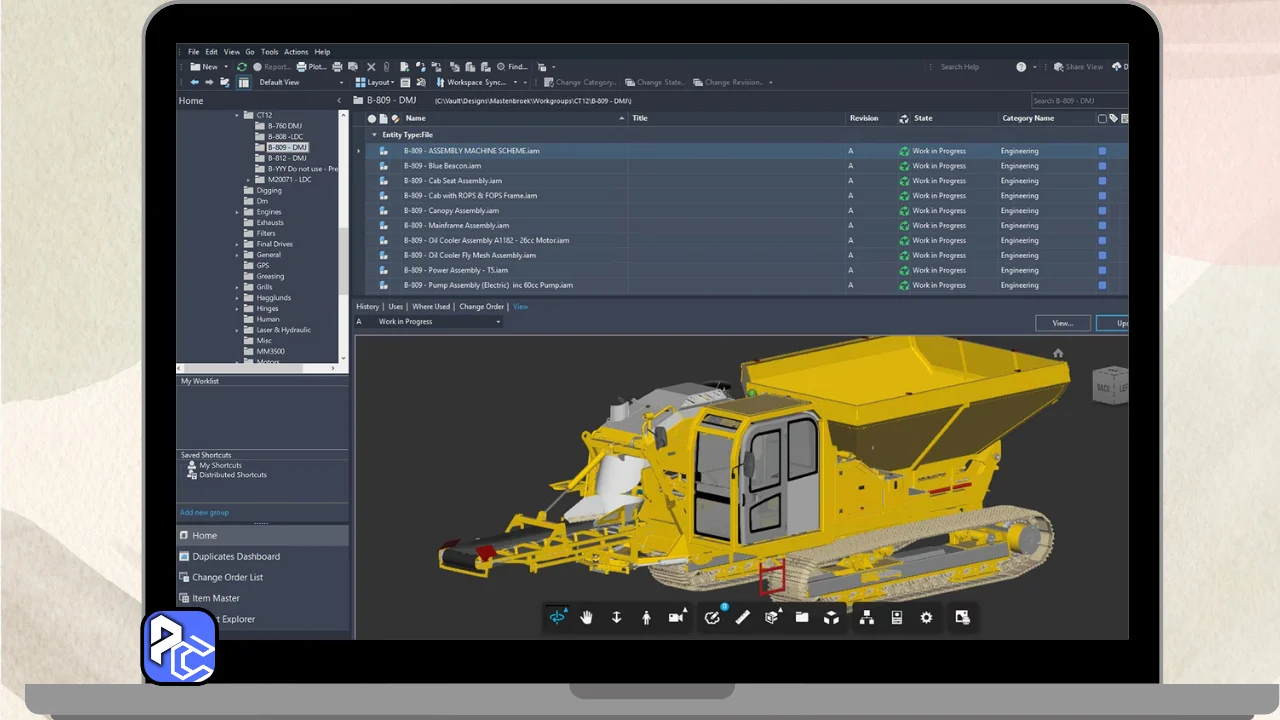
Task: Open the Work in Progress revision dropdown
Action: 498,322
